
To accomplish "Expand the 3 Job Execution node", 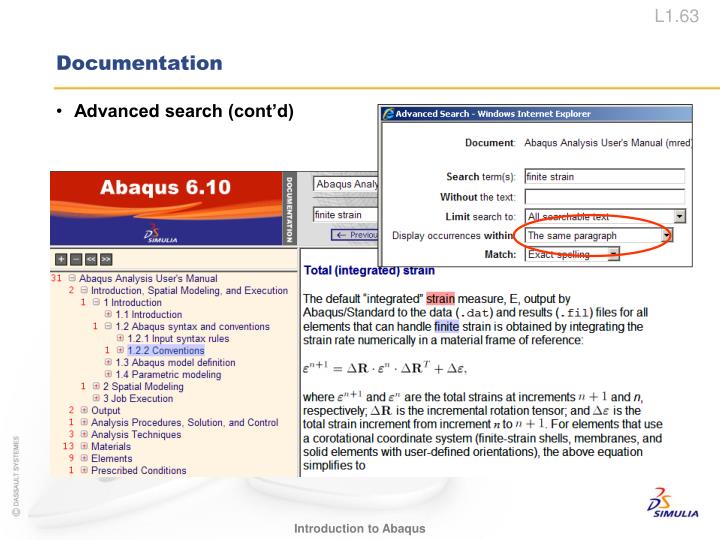I will point(96,398).
